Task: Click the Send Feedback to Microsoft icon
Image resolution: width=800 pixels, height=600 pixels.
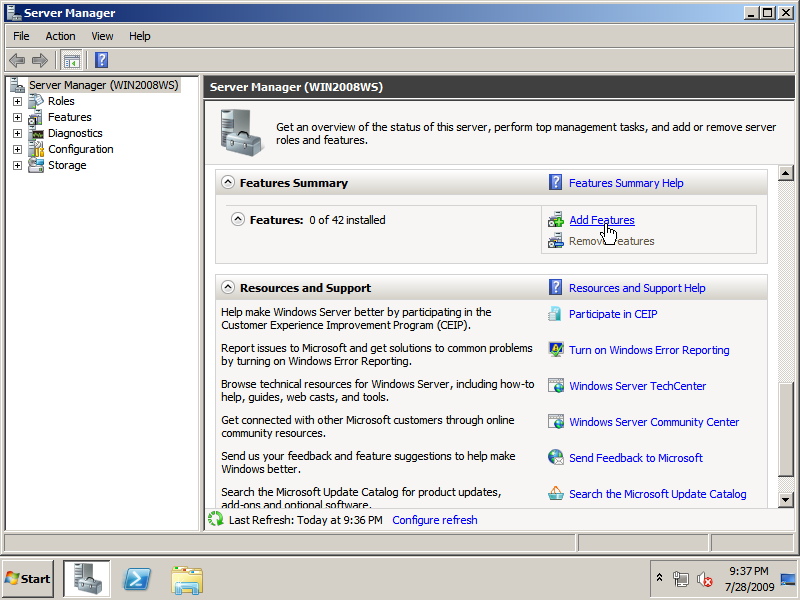Action: [556, 457]
